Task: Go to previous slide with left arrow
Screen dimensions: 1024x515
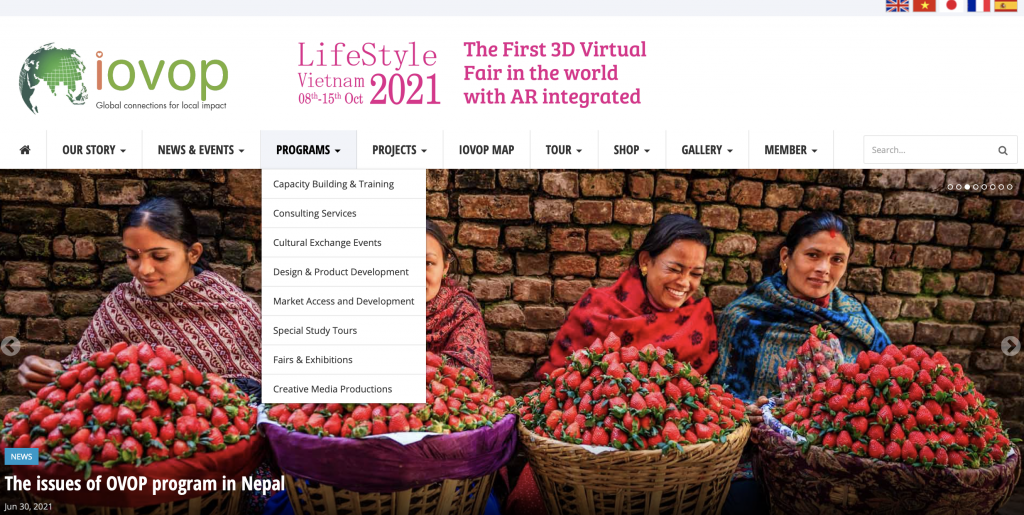Action: tap(10, 346)
